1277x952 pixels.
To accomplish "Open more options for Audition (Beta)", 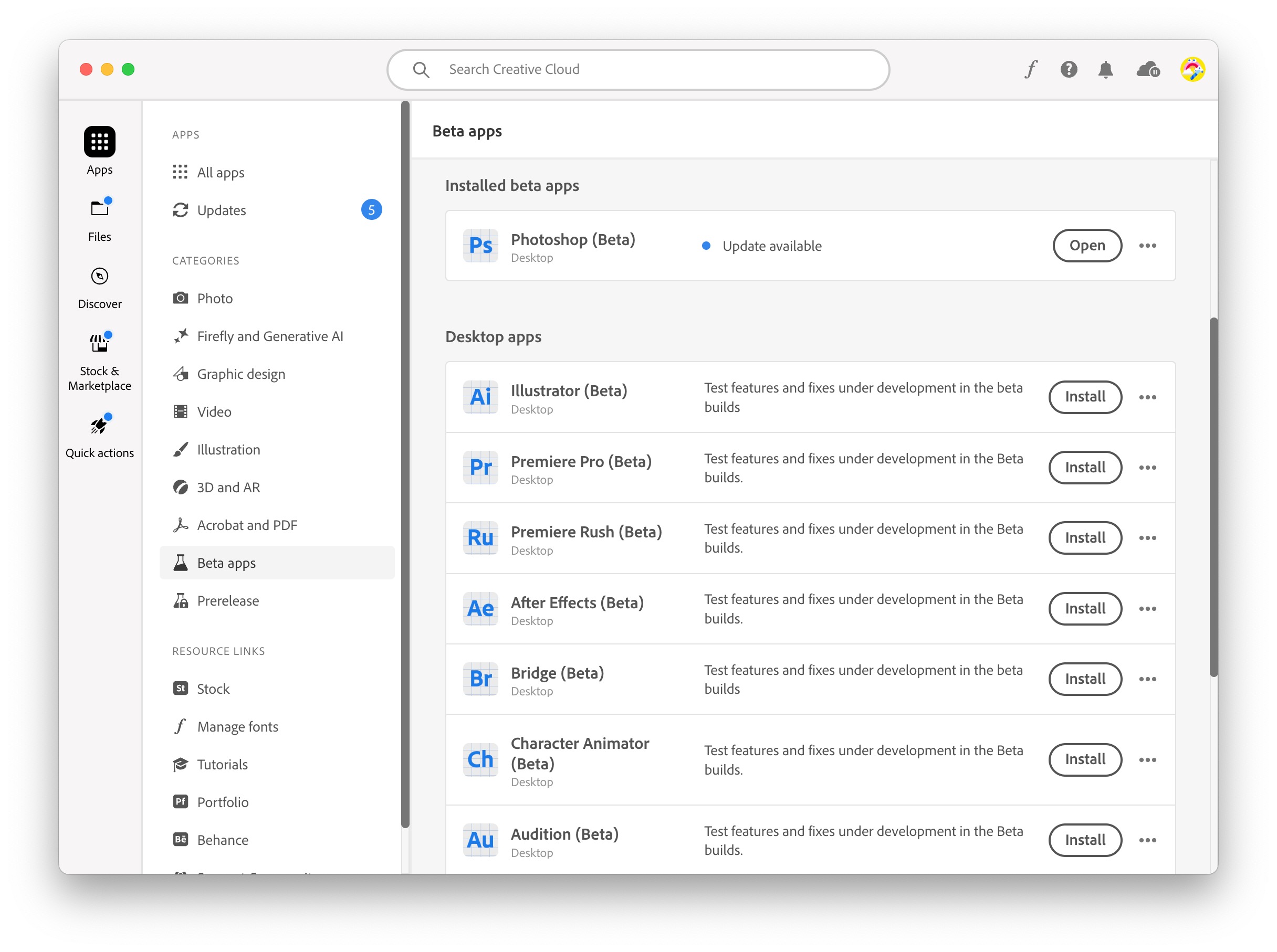I will (x=1147, y=840).
